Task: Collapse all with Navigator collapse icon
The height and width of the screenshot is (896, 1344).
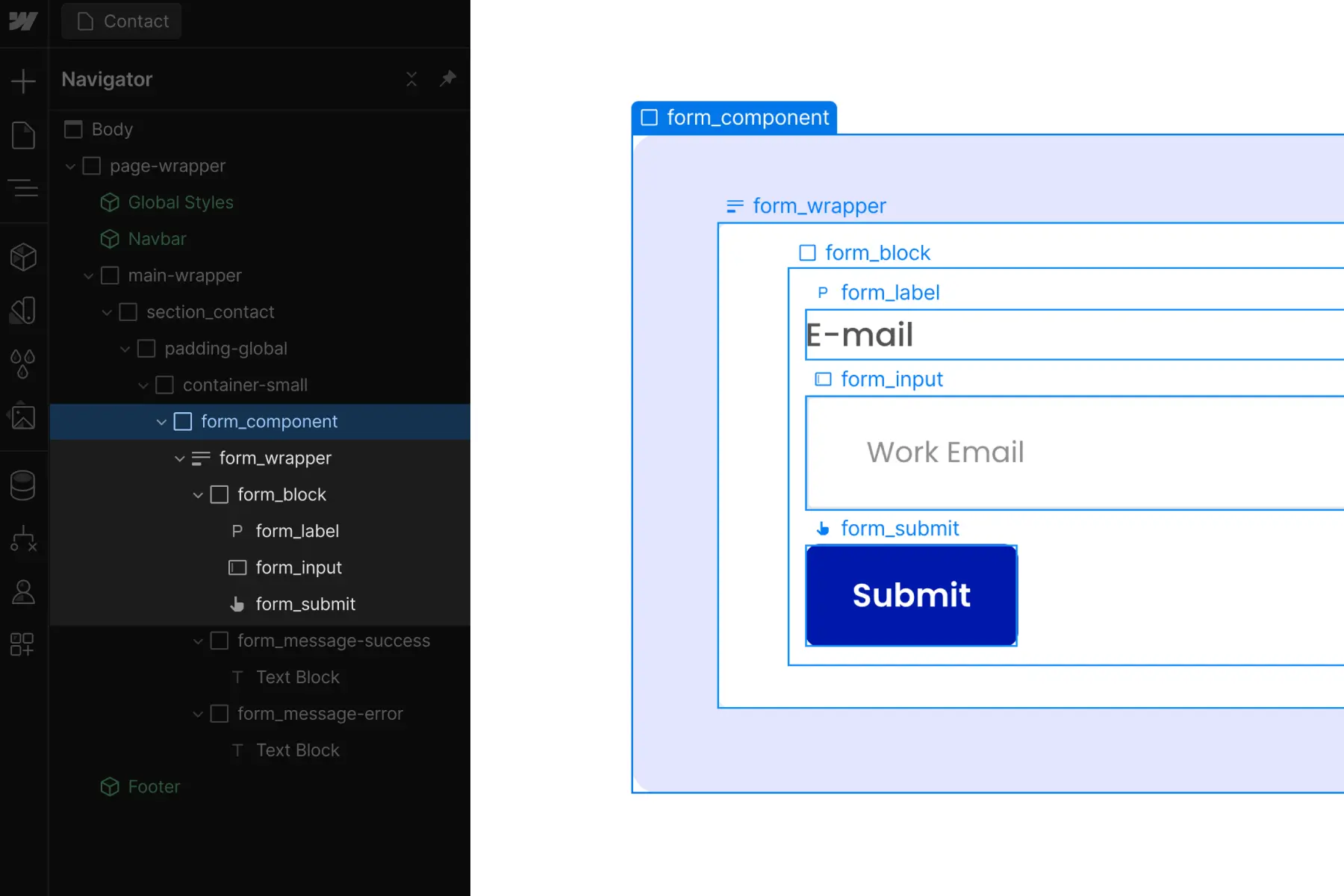Action: (411, 79)
